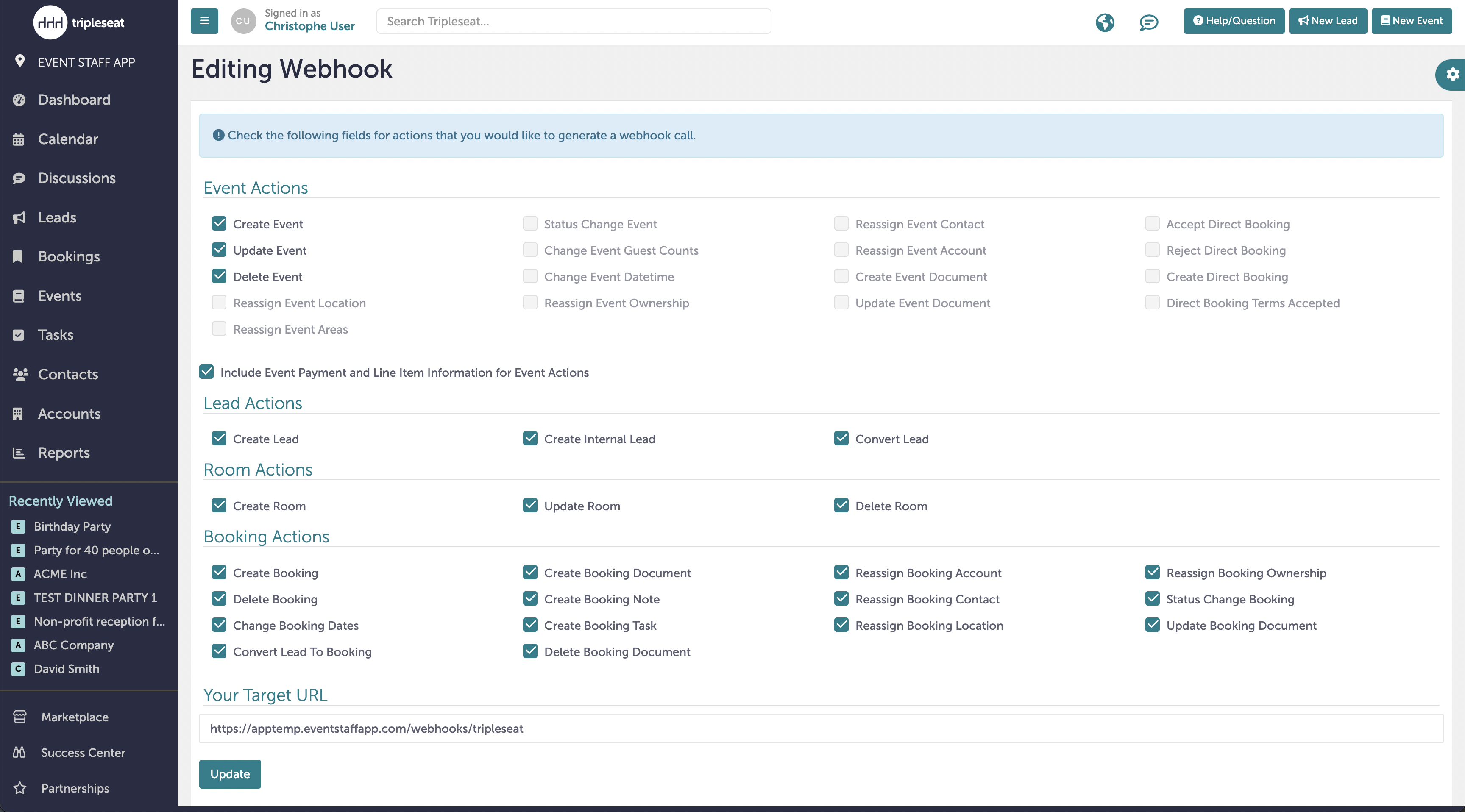Enable Accept Direct Booking checkbox

[x=1152, y=223]
